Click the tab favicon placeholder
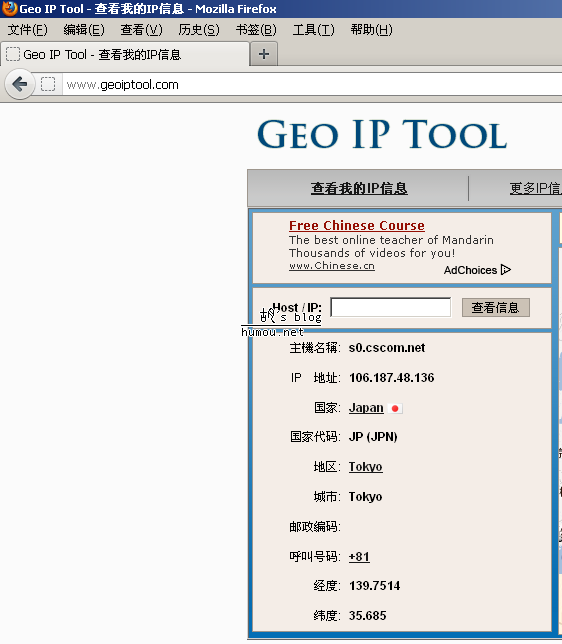The width and height of the screenshot is (562, 644). (x=13, y=54)
